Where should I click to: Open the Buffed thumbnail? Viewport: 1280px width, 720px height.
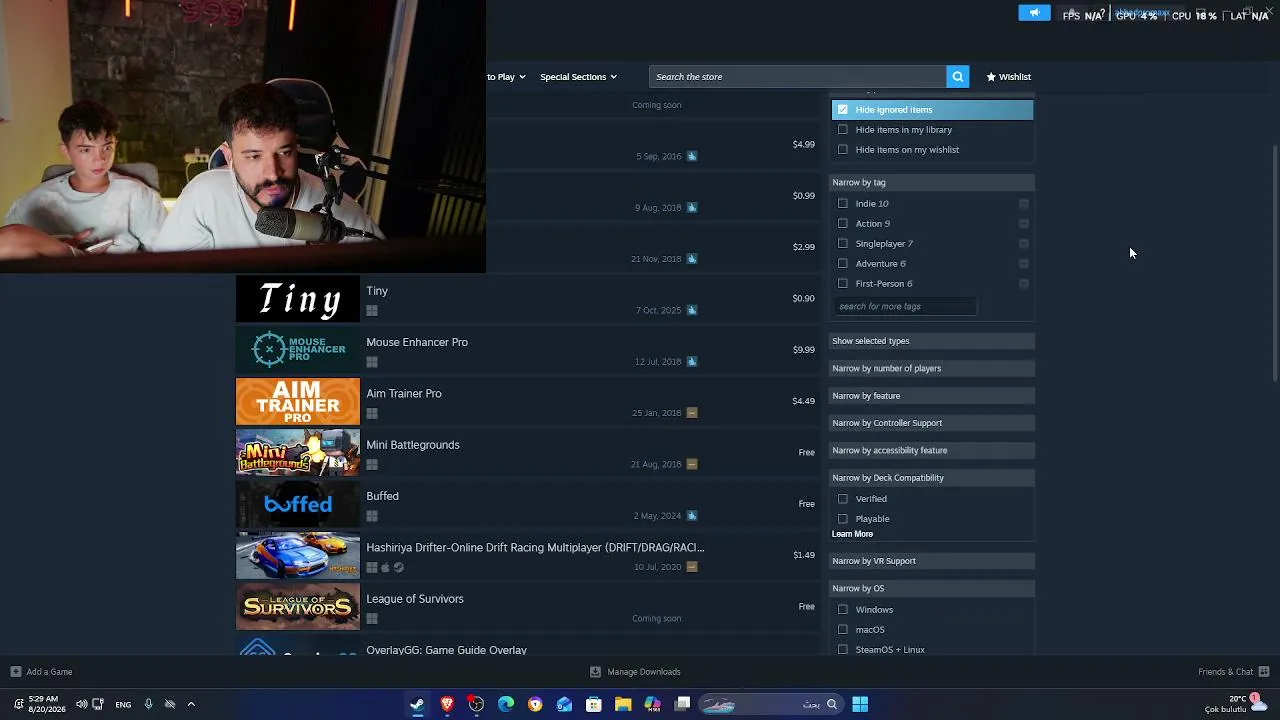click(x=298, y=504)
